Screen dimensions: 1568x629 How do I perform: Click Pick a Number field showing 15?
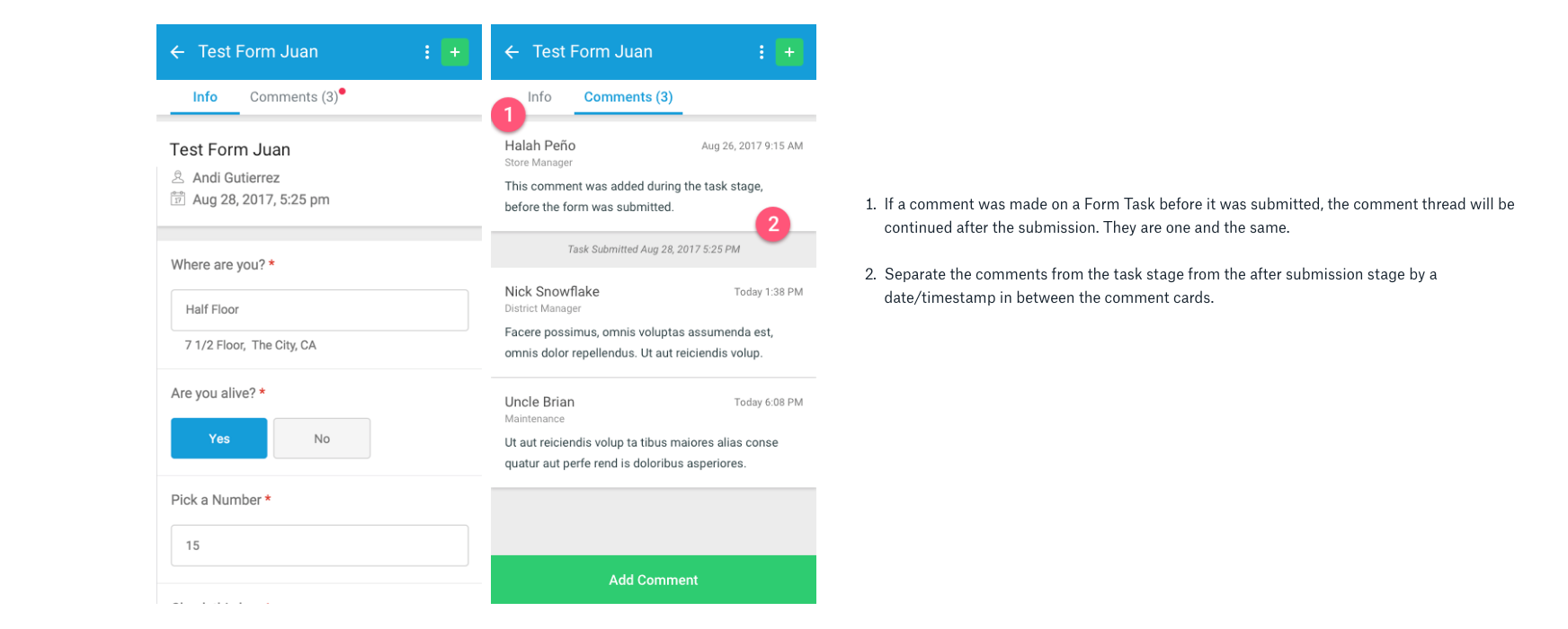pyautogui.click(x=319, y=545)
